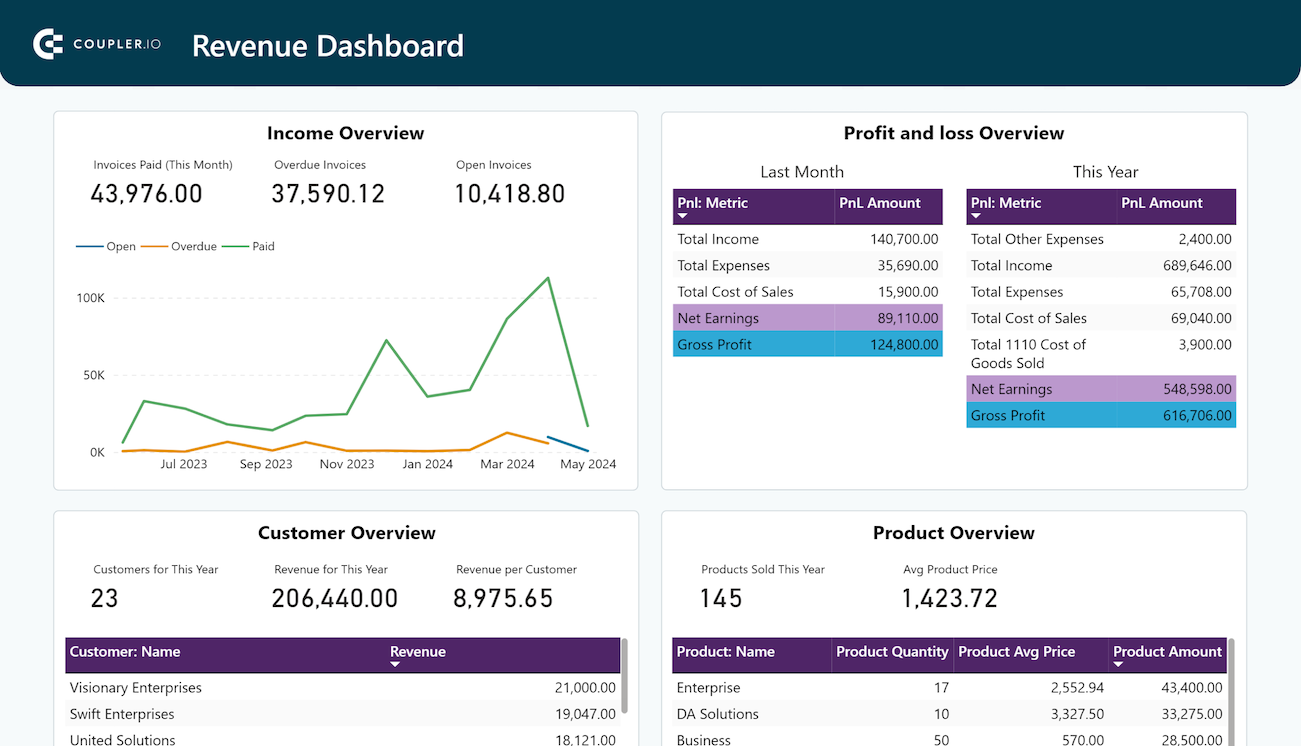Click the Open Invoices value 10,418.80
Image resolution: width=1301 pixels, height=746 pixels.
click(510, 194)
